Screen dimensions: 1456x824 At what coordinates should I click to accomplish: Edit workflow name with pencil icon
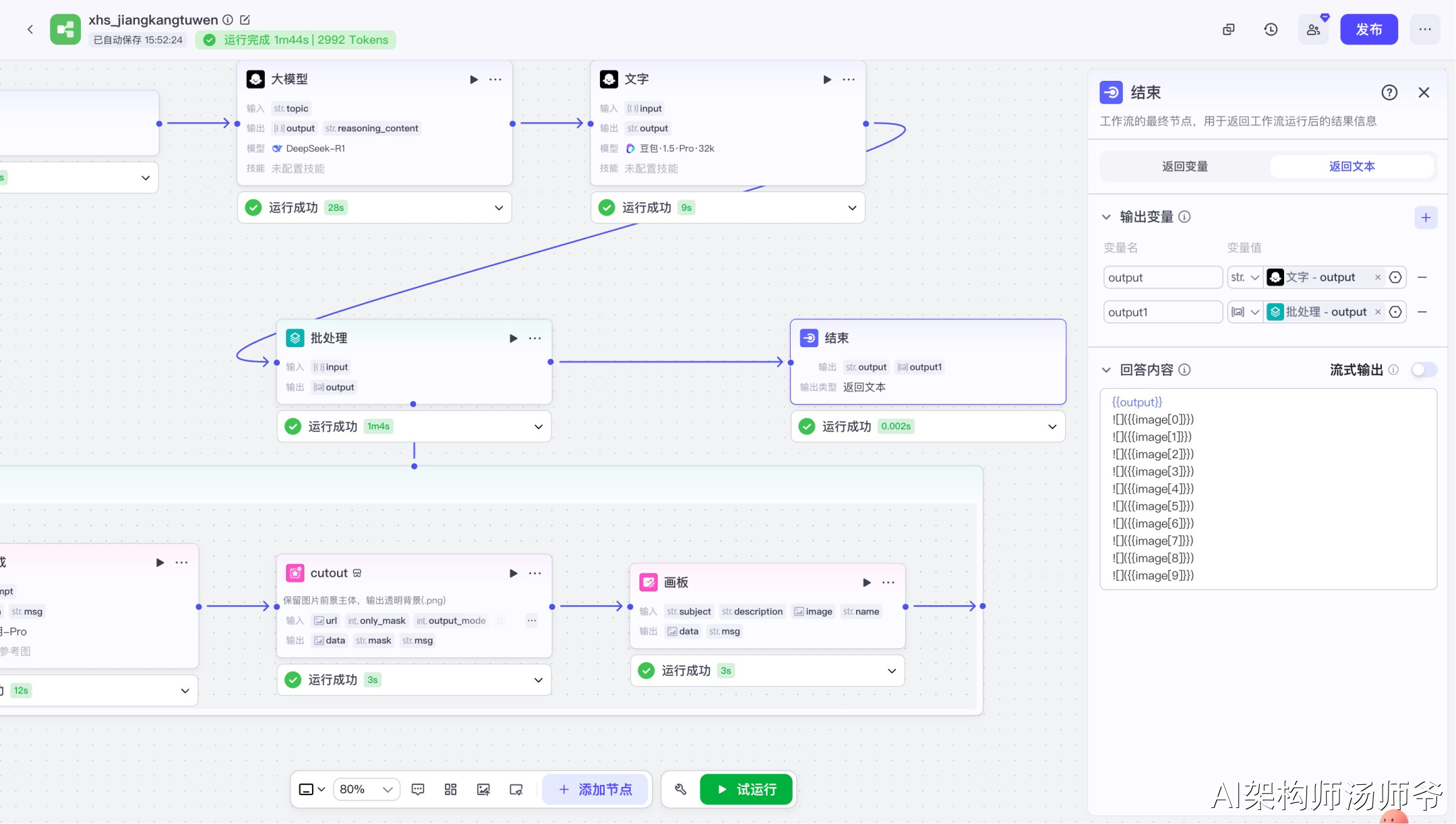point(245,20)
